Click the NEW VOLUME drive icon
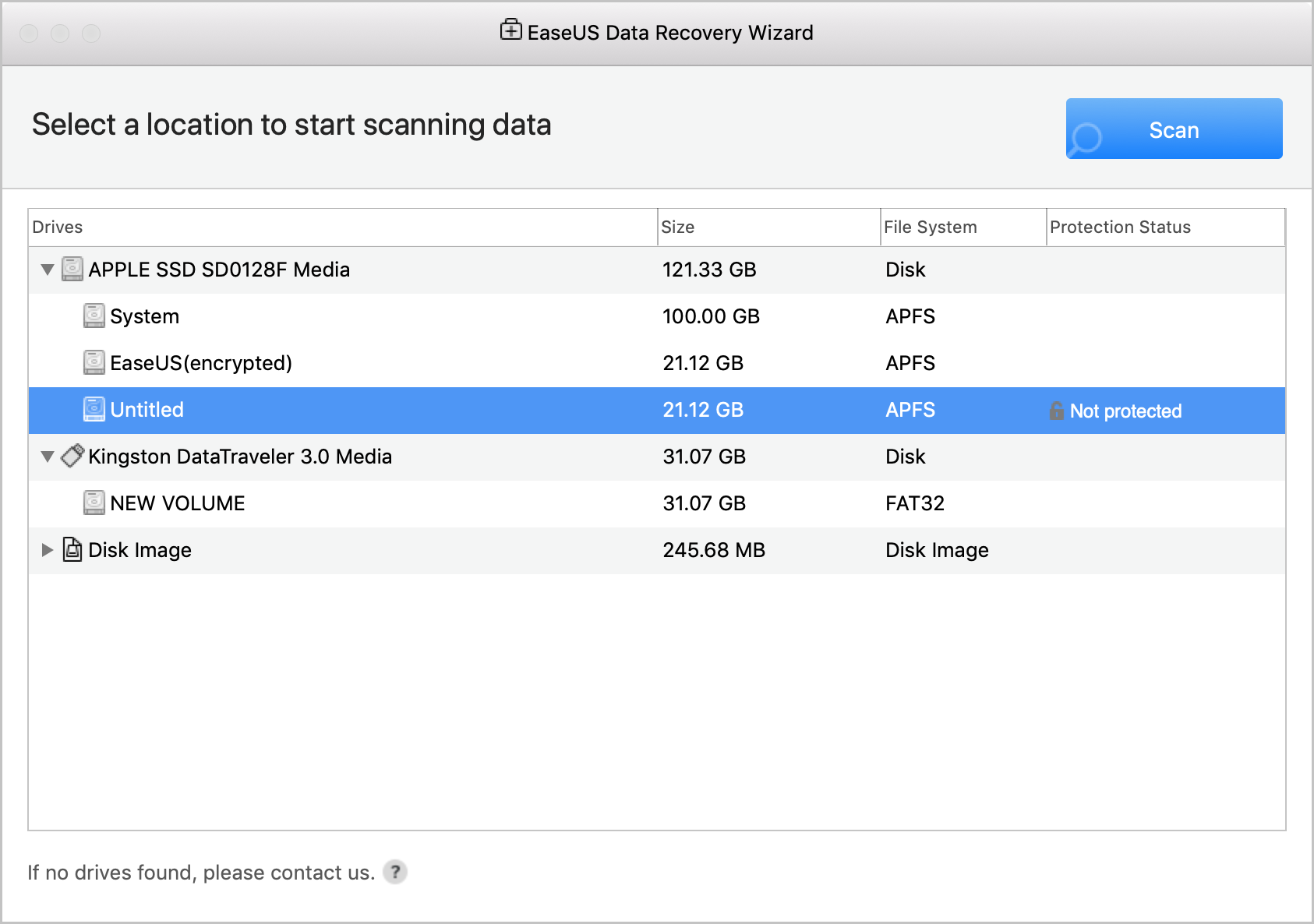The height and width of the screenshot is (924, 1314). pos(94,503)
